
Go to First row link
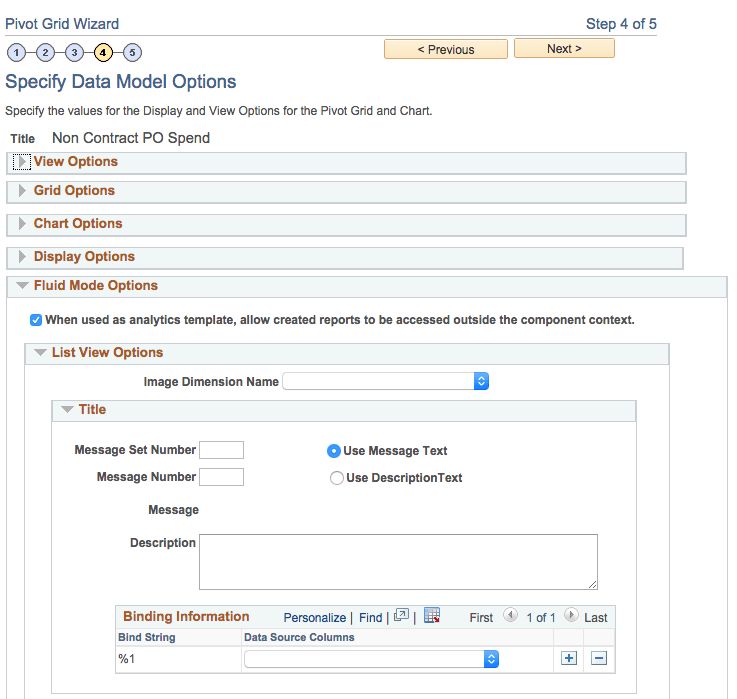[x=481, y=618]
